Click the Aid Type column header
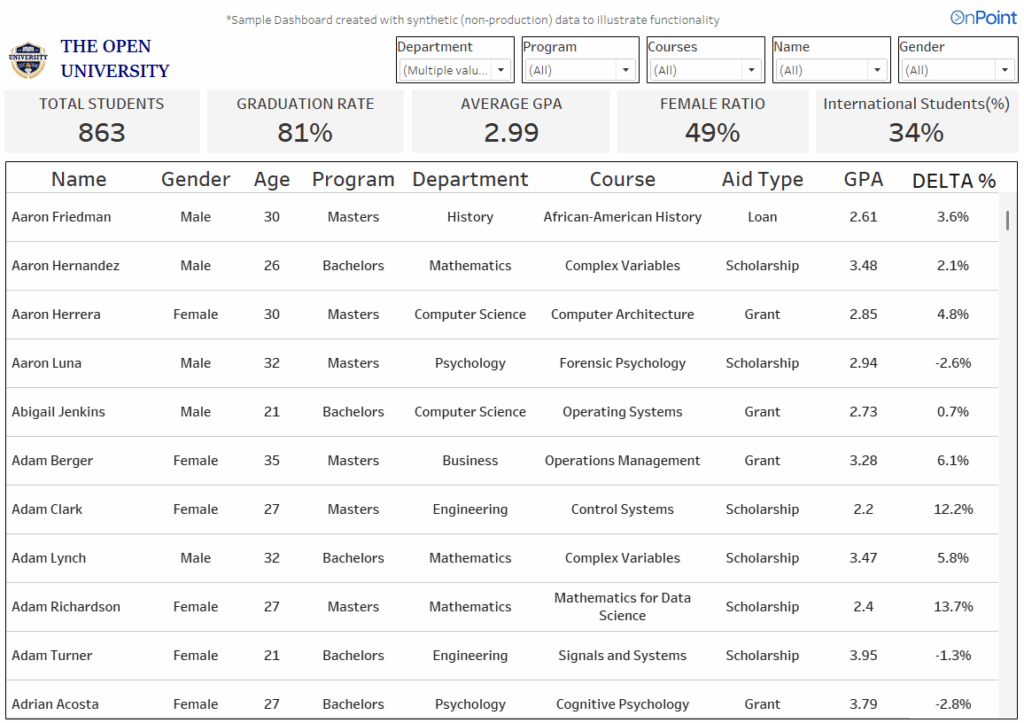Screen dimensions: 1024x723 (762, 180)
